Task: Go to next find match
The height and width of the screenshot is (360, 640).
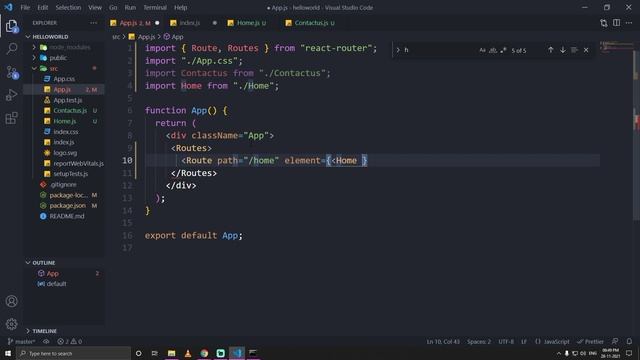Action: click(x=562, y=50)
